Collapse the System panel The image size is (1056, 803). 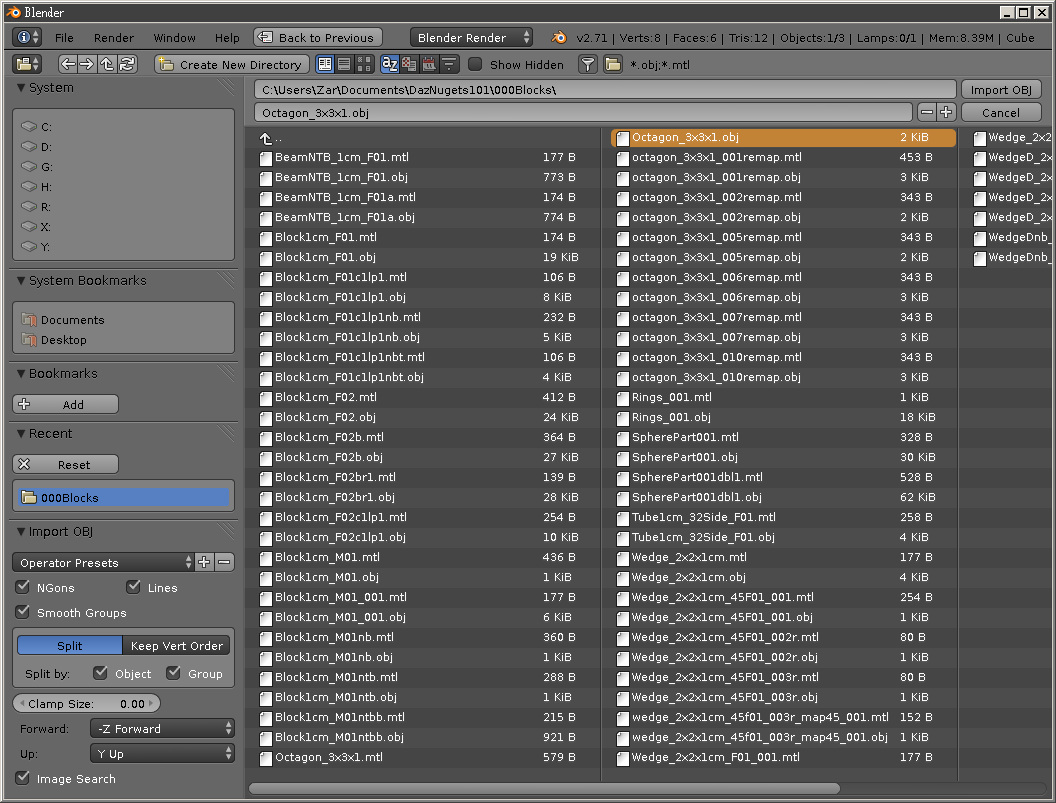[x=21, y=88]
